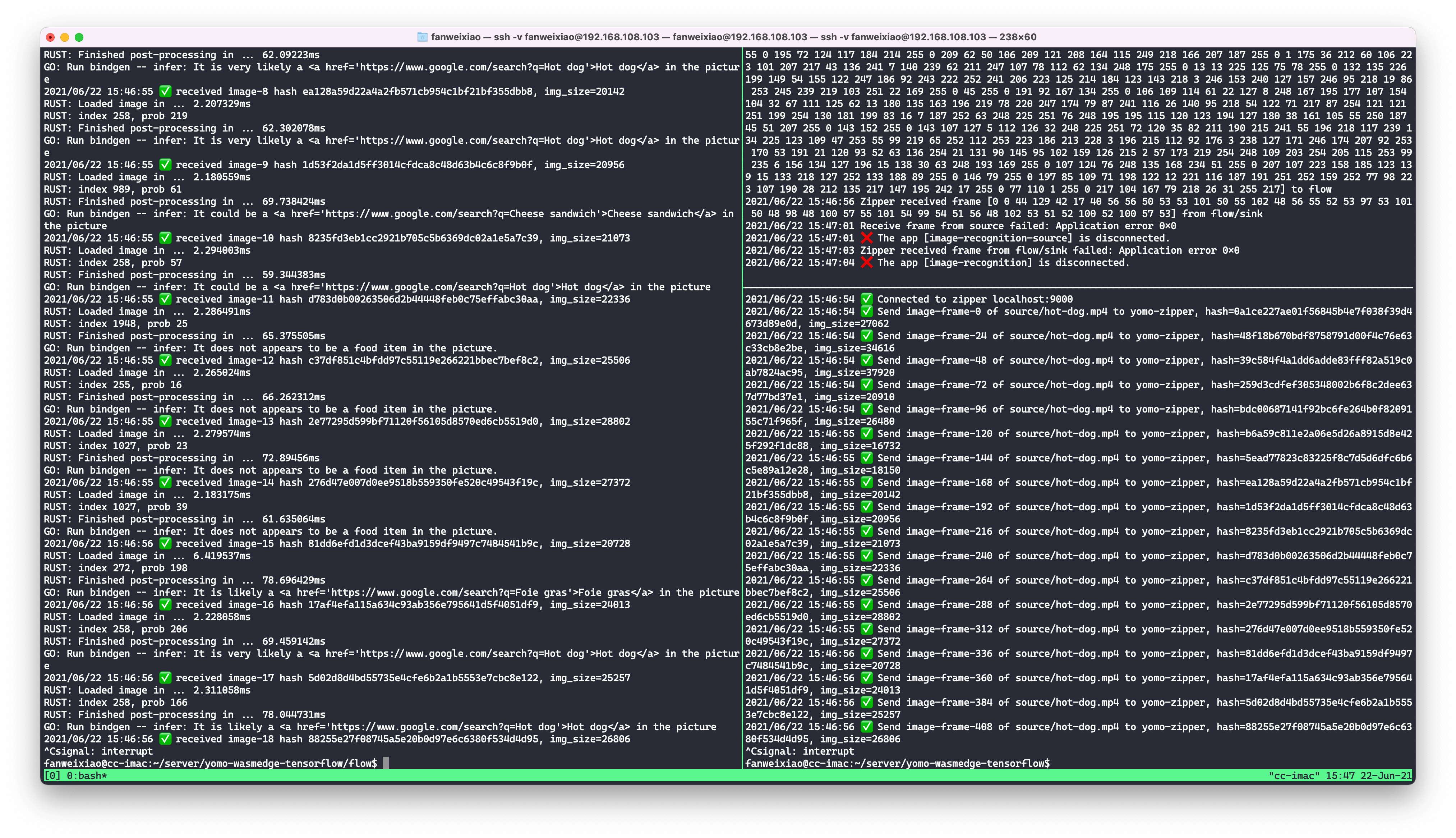The width and height of the screenshot is (1456, 838).
Task: Click the checkmark beside Send image-frame-144
Action: point(867,457)
